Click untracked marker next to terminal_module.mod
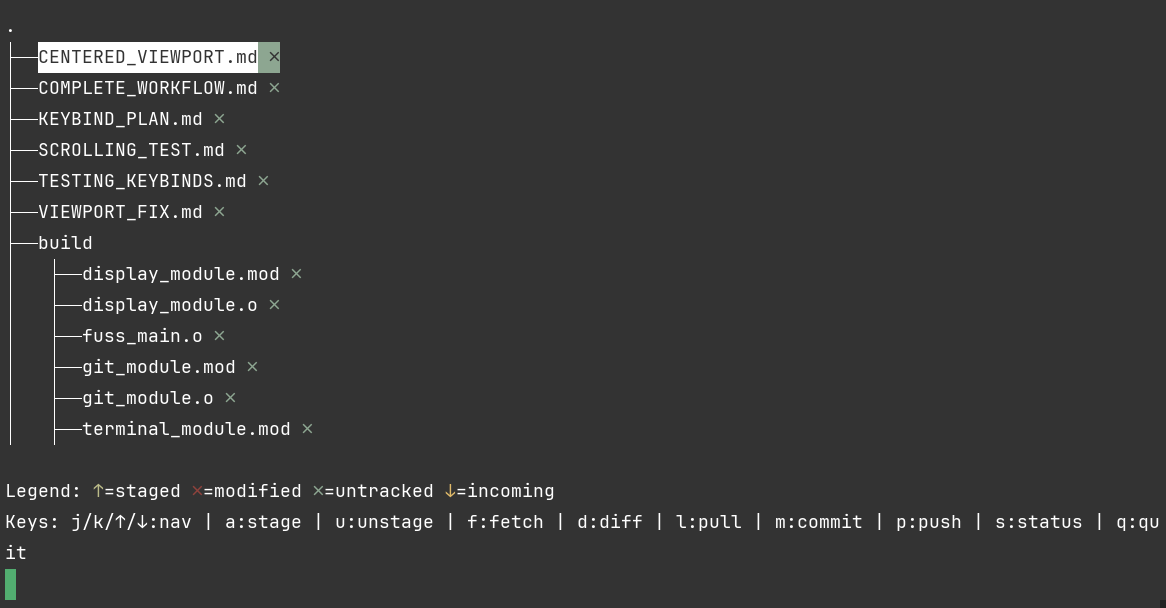 pos(307,429)
